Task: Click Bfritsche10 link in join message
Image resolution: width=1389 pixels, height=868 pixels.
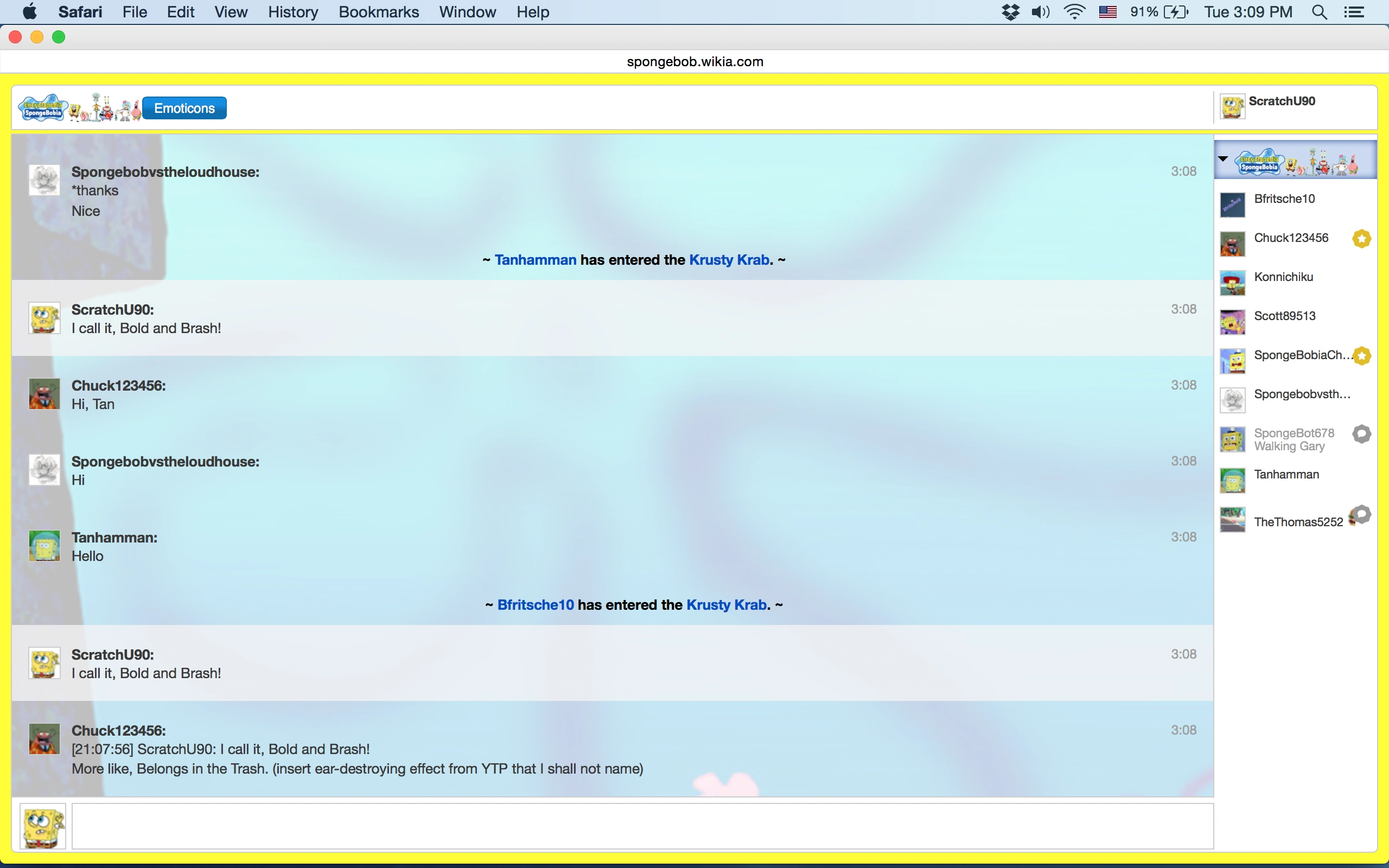Action: (x=535, y=605)
